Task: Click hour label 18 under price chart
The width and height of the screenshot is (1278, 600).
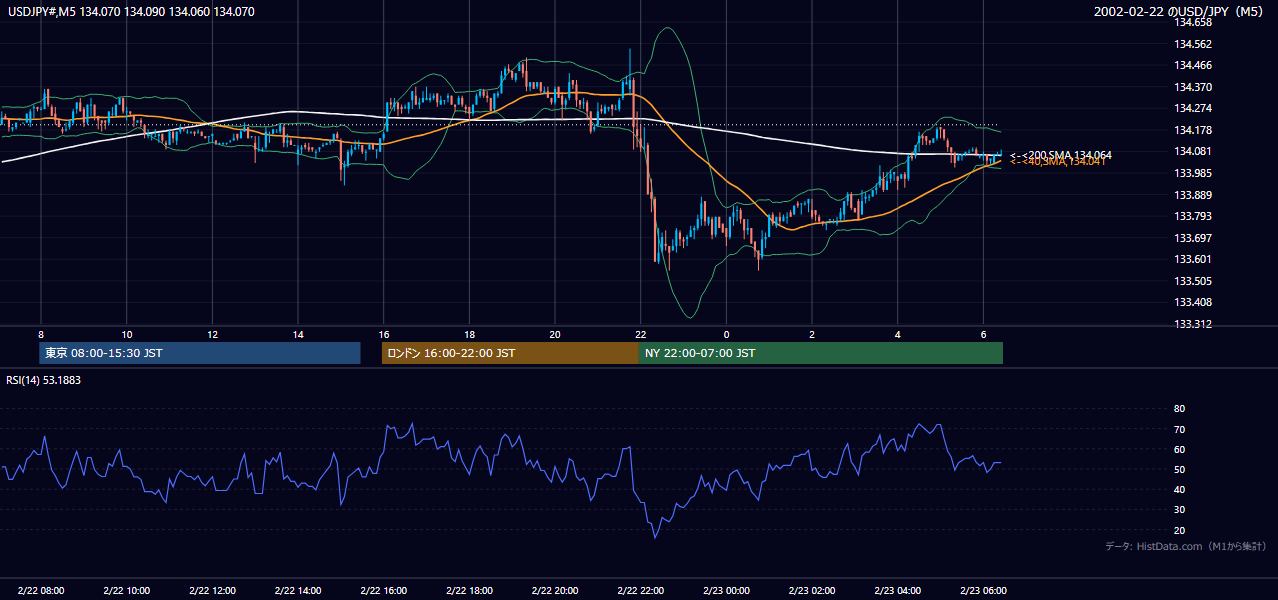Action: (x=469, y=334)
